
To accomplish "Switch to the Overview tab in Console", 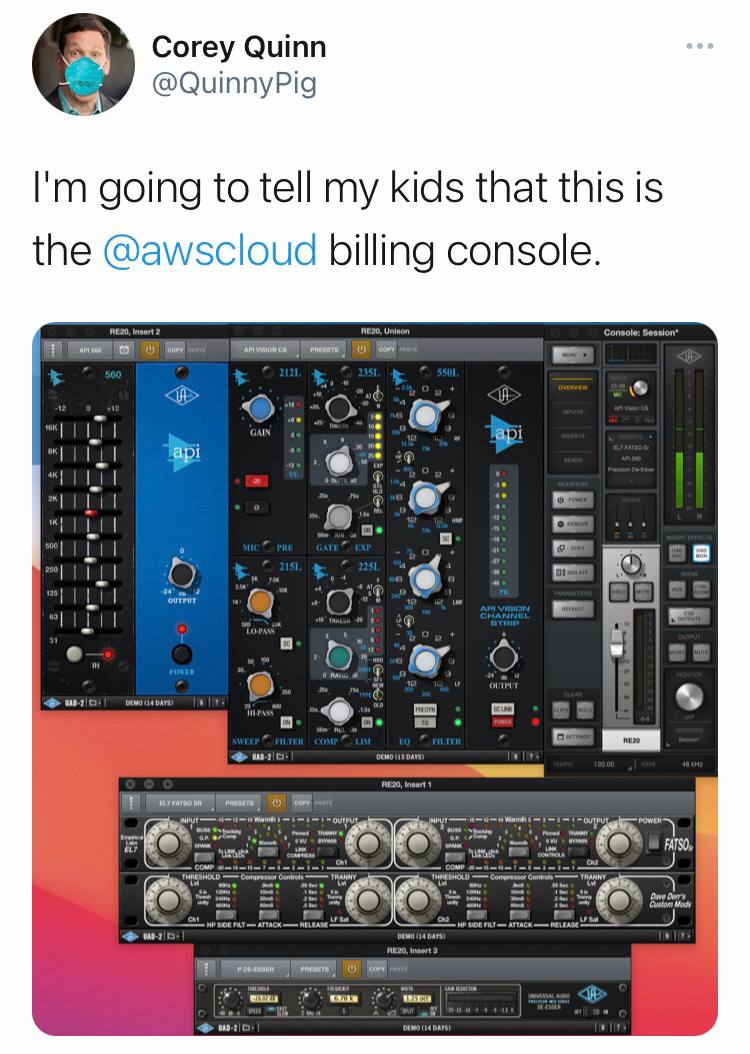I will (x=572, y=387).
